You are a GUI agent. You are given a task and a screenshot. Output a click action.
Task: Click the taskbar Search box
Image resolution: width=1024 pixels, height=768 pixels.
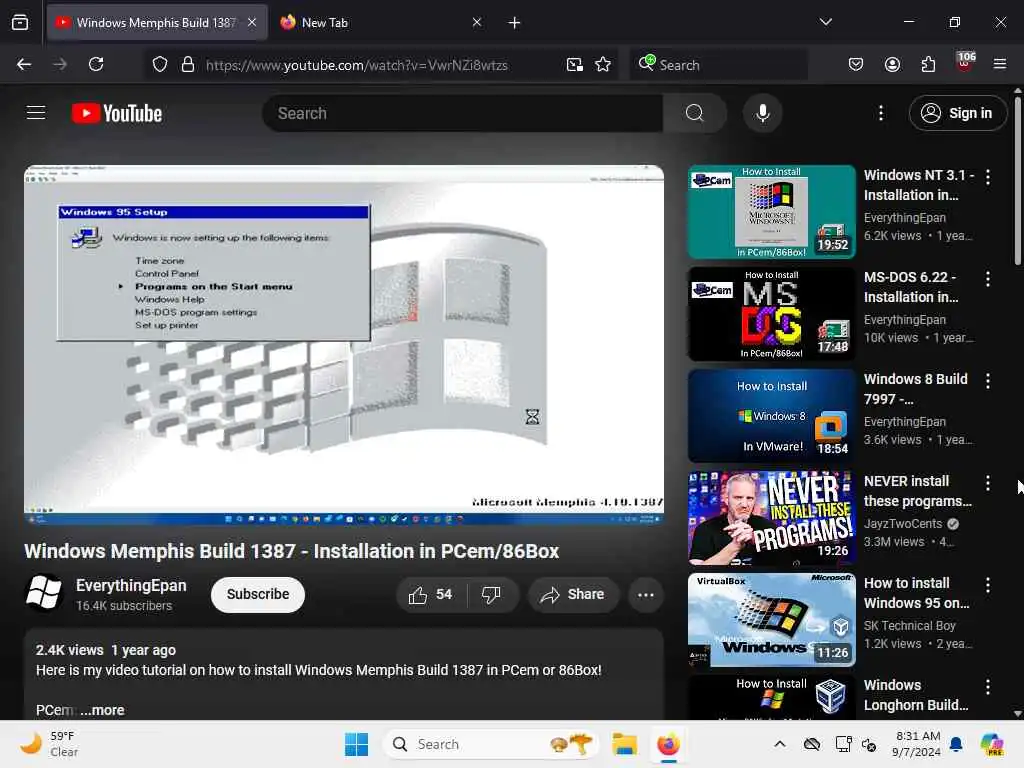490,744
